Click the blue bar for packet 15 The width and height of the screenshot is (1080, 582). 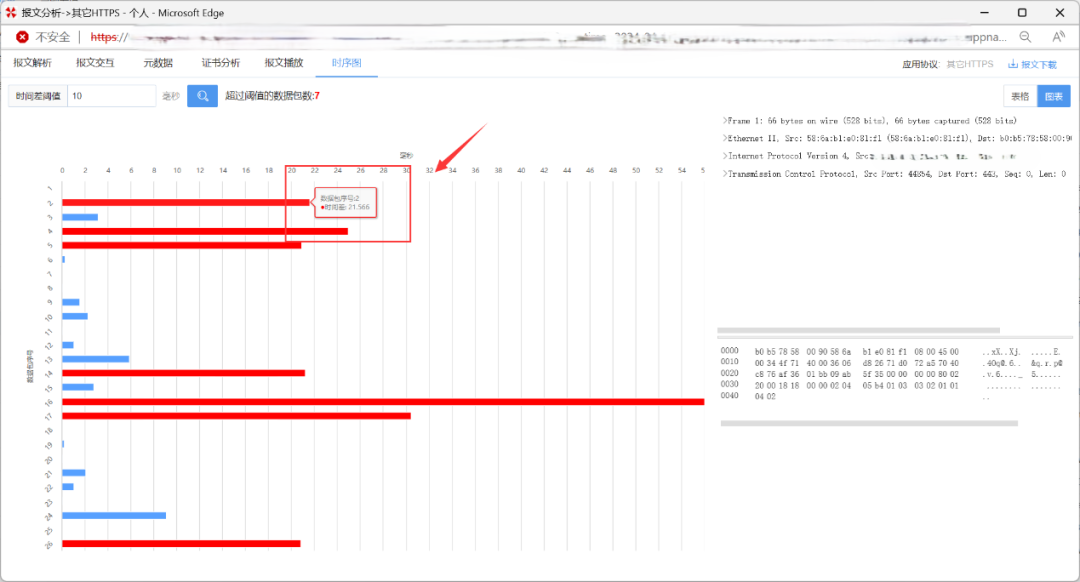click(77, 387)
